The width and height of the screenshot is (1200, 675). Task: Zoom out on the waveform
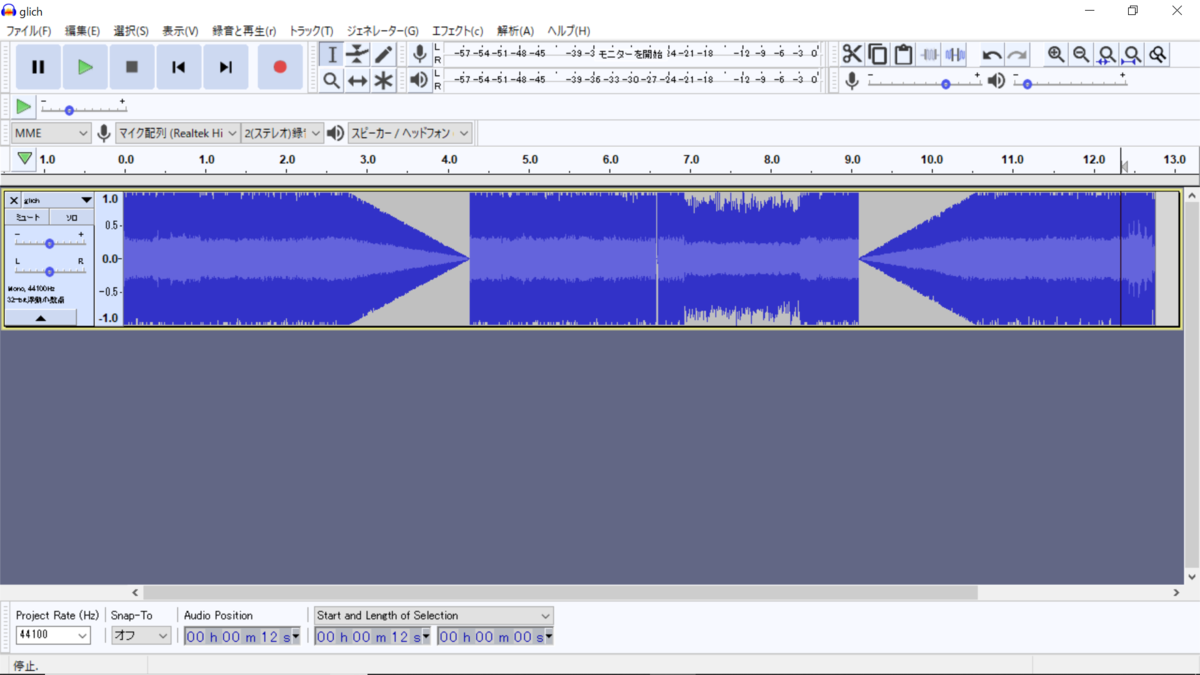(x=1081, y=54)
